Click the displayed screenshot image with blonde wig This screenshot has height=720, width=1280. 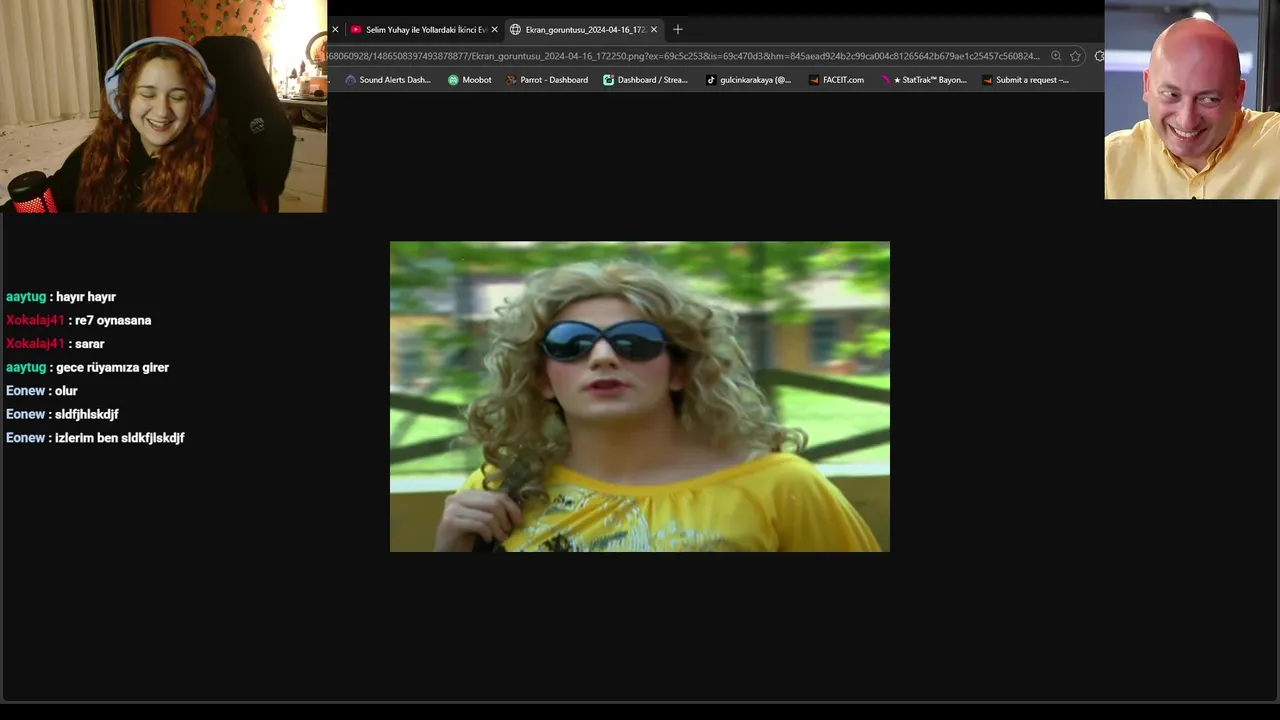click(x=640, y=396)
